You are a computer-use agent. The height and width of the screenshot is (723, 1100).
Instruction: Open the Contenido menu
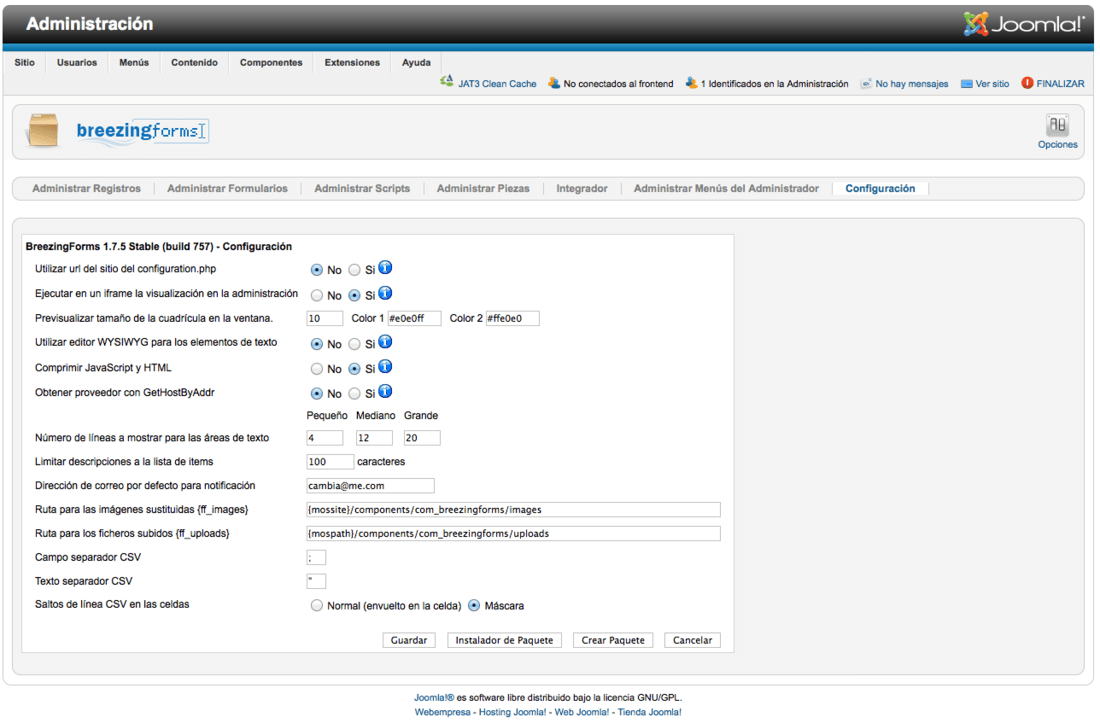point(194,62)
